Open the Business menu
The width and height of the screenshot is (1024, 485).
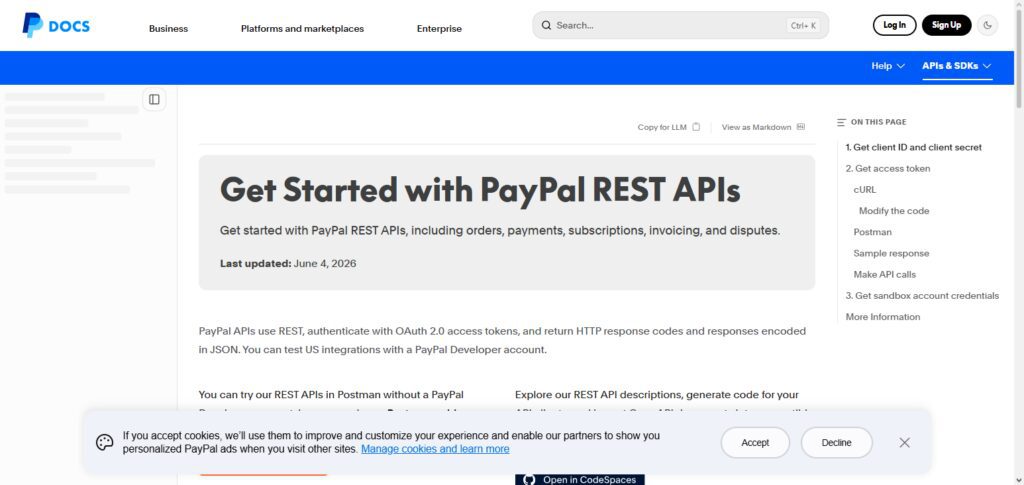point(168,29)
